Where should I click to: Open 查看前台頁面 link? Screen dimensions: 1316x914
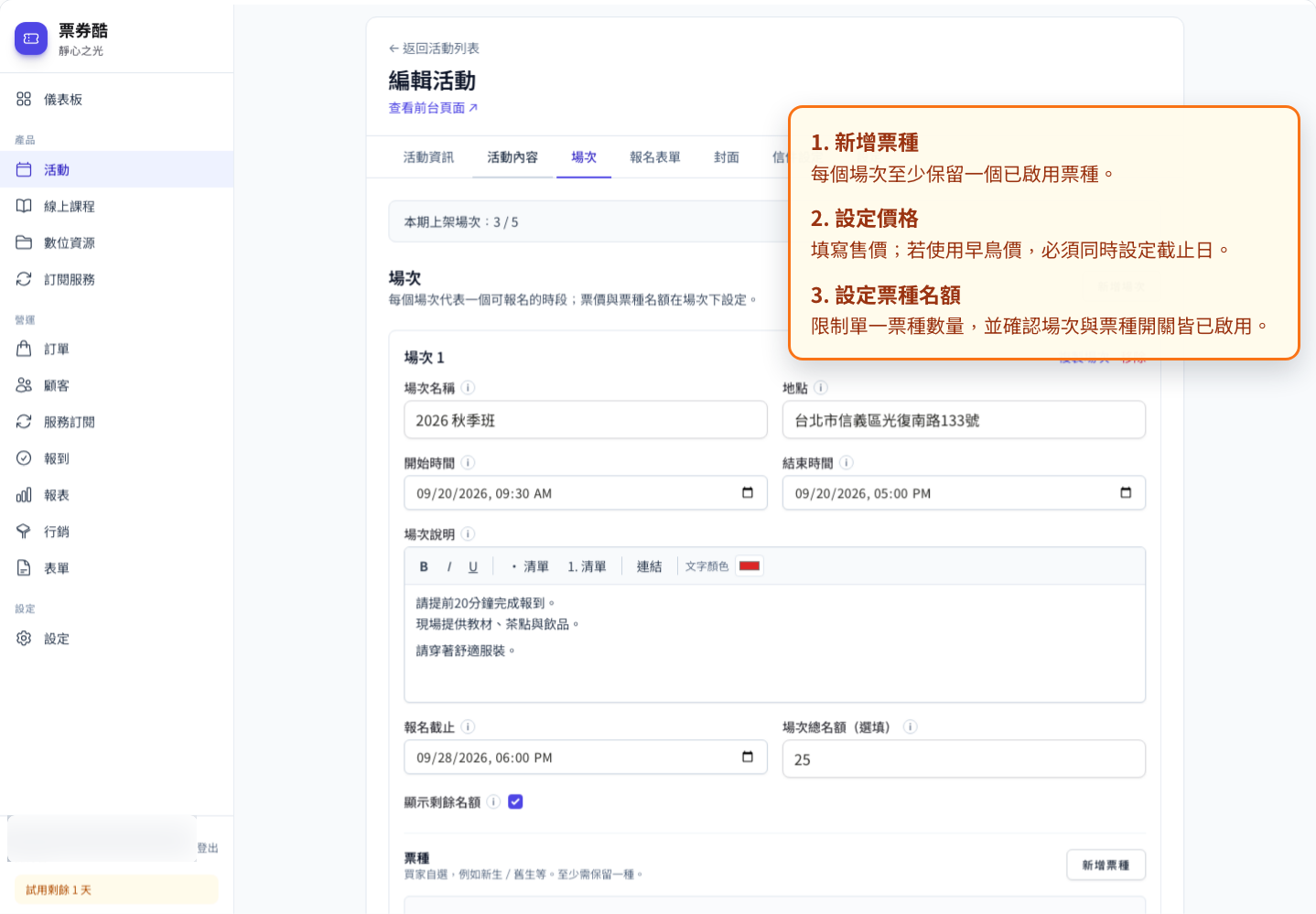tap(433, 108)
